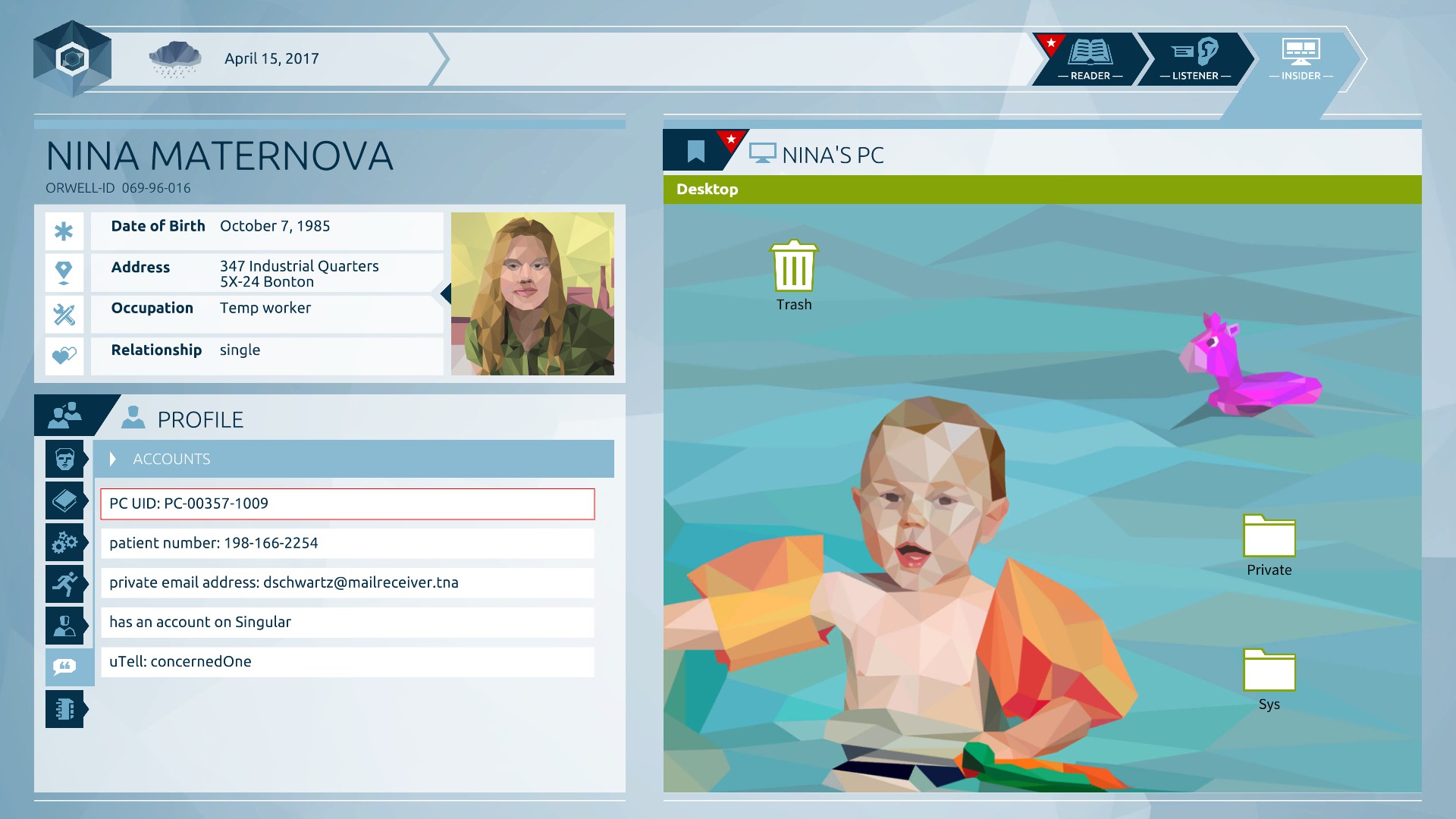
Task: Open the people connections panel icon
Action: (x=65, y=415)
